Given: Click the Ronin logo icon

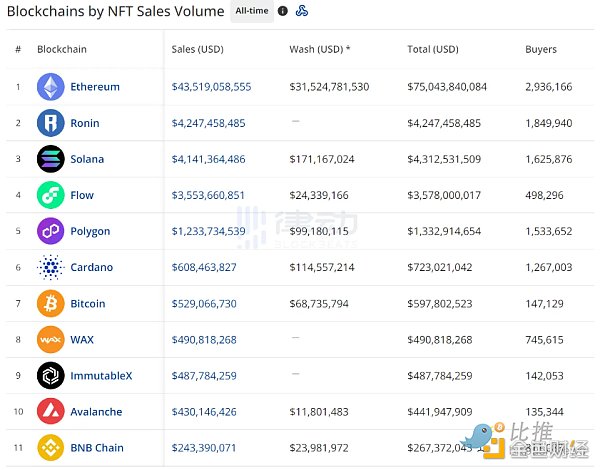Looking at the screenshot, I should (50, 123).
